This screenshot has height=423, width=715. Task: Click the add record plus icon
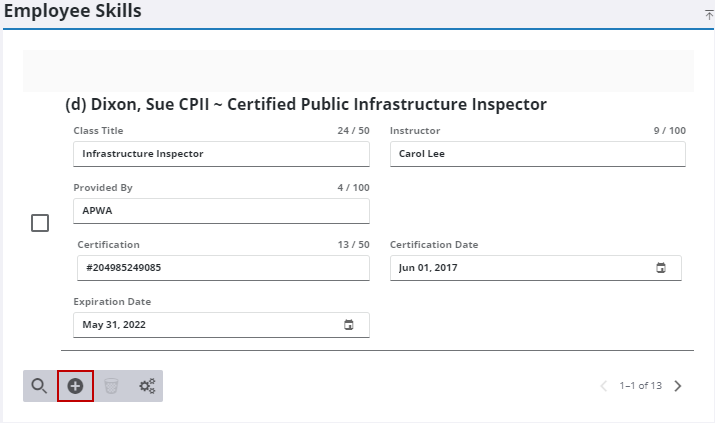75,386
